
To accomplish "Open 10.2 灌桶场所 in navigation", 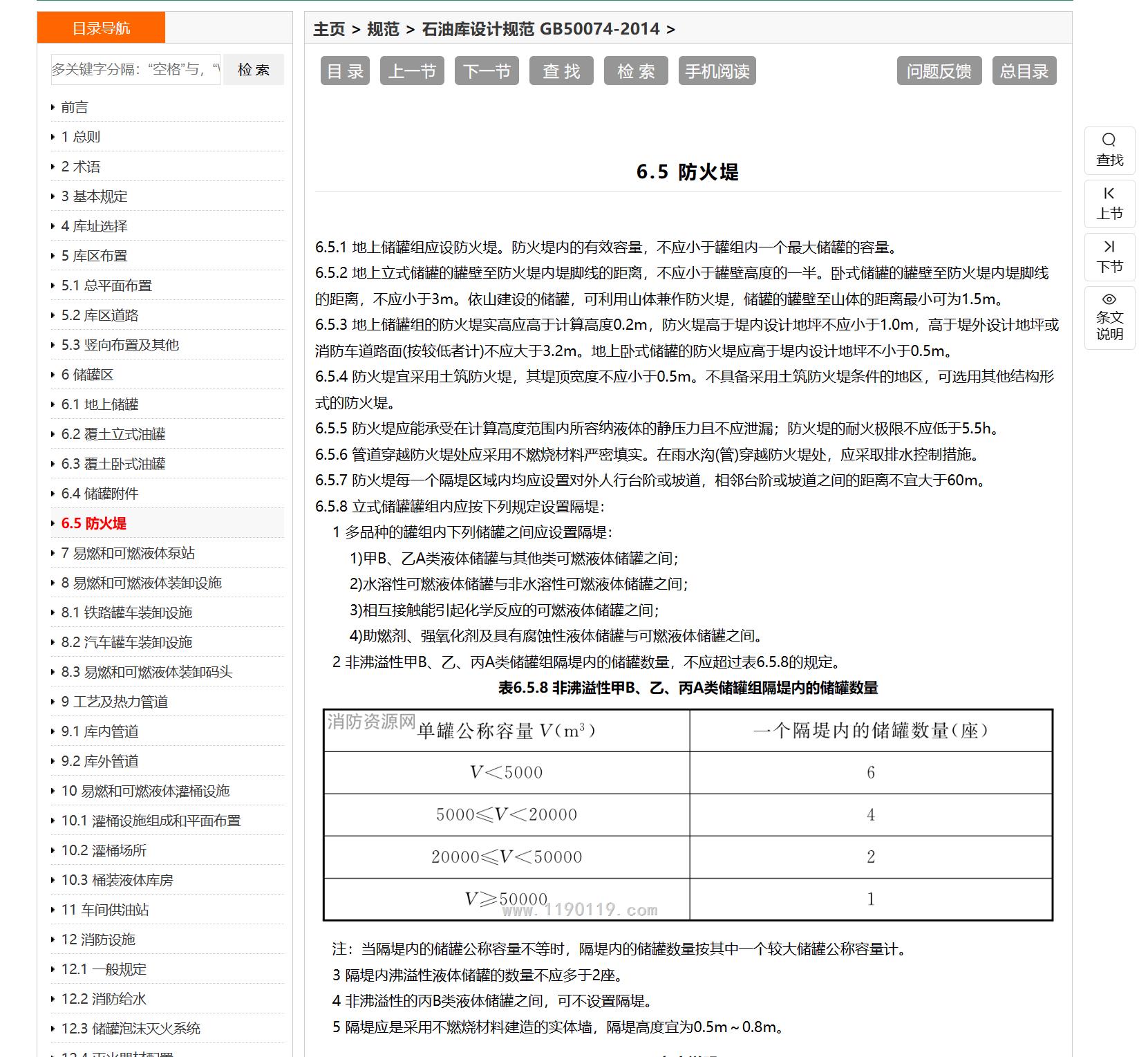I will [x=104, y=850].
